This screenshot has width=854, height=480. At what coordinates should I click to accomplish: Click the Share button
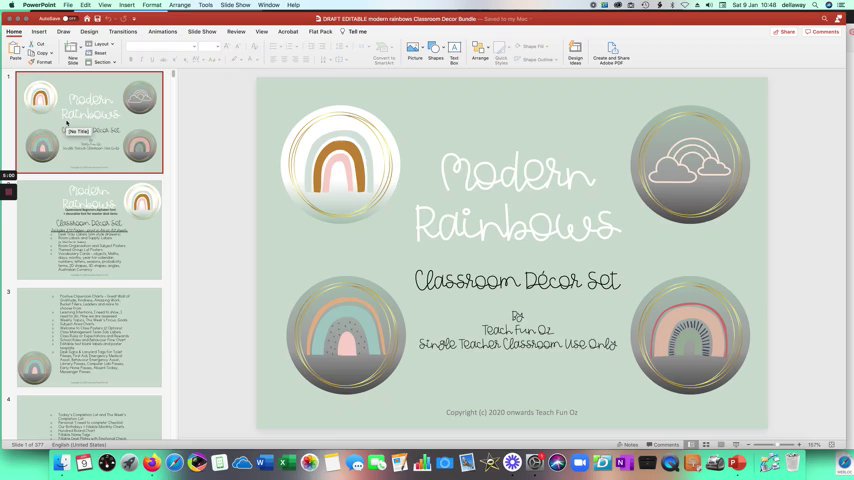pos(784,32)
